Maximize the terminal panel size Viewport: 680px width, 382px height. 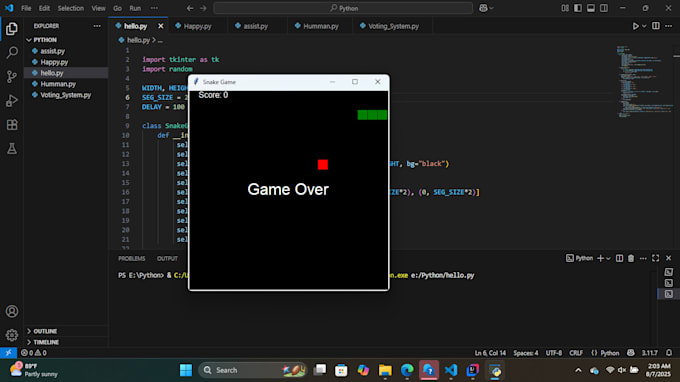(x=655, y=258)
